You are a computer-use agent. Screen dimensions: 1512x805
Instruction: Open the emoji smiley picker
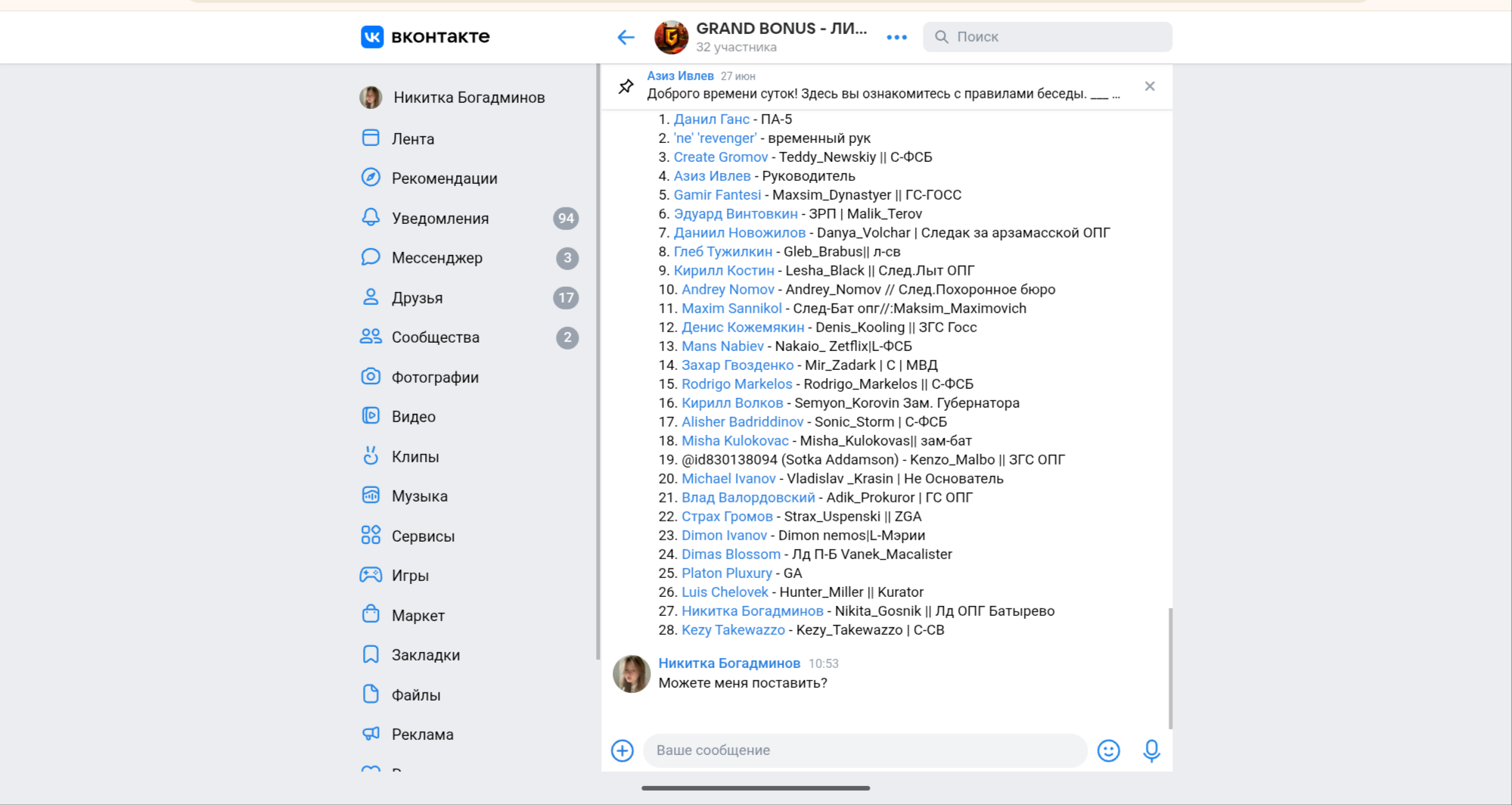1109,750
